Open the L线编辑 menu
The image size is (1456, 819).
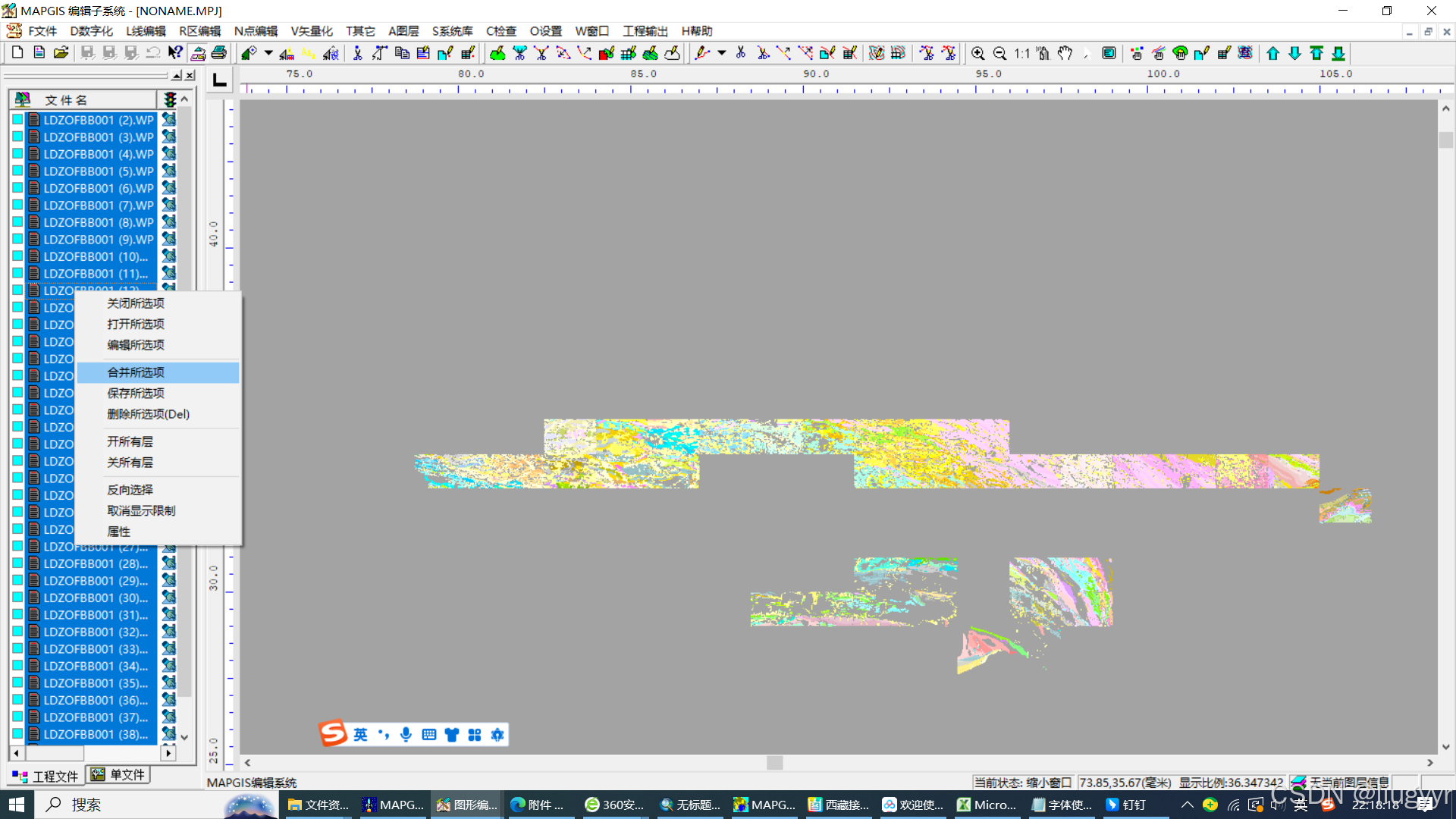click(146, 31)
